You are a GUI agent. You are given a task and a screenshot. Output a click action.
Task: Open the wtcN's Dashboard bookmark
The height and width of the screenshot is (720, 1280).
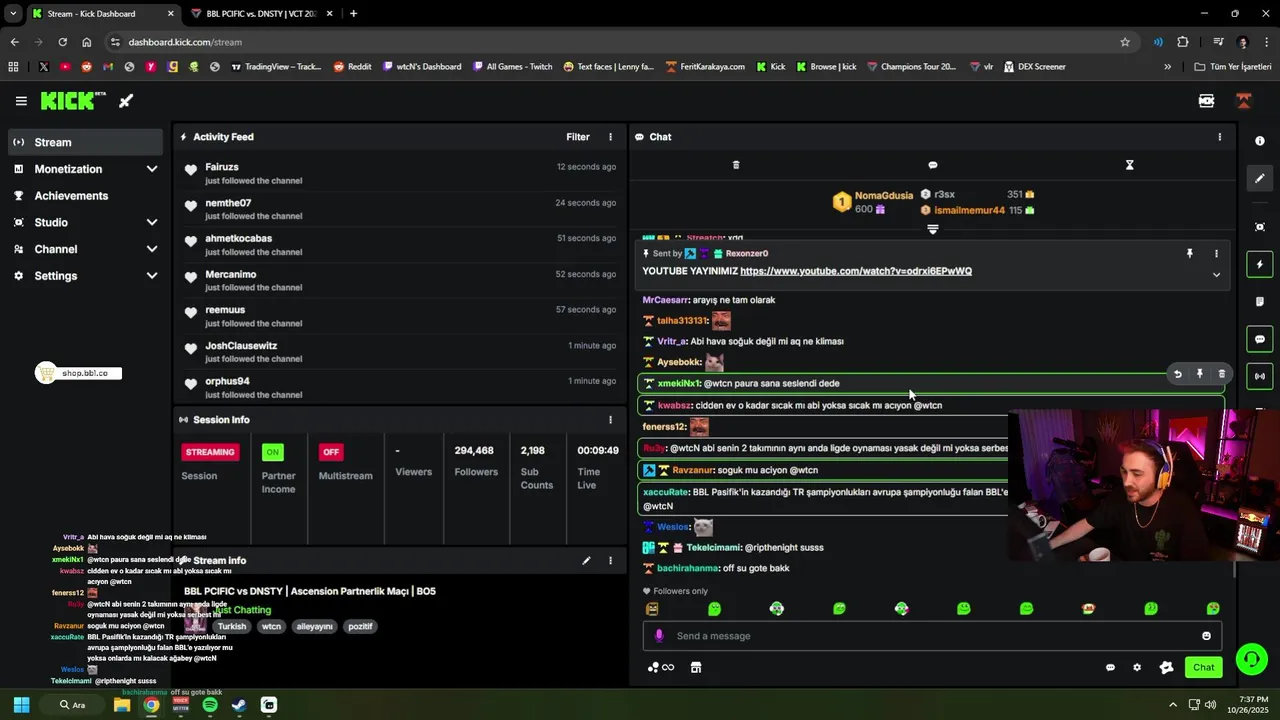422,67
